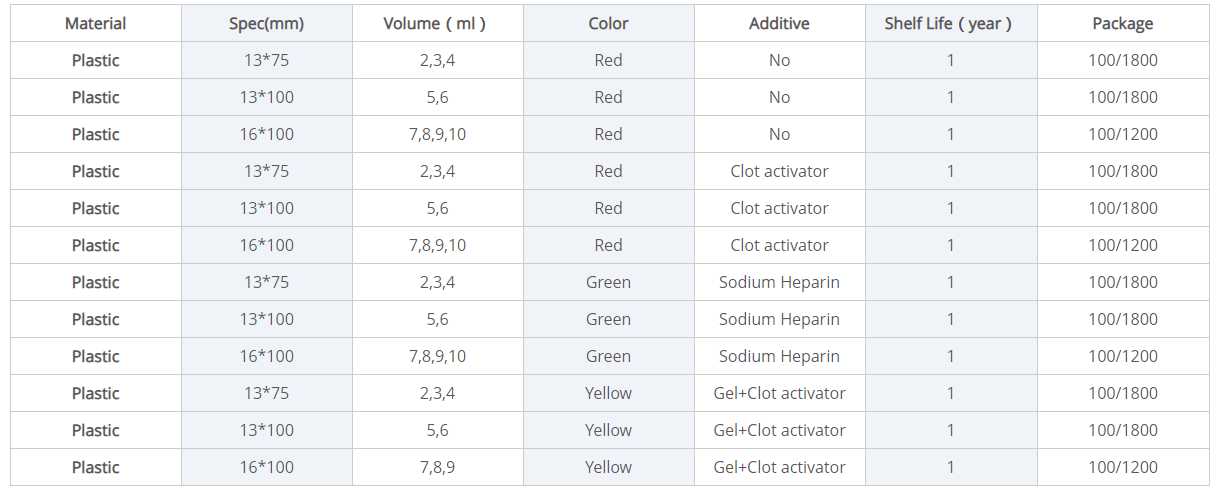Click the Material column header
The width and height of the screenshot is (1217, 496).
click(95, 23)
